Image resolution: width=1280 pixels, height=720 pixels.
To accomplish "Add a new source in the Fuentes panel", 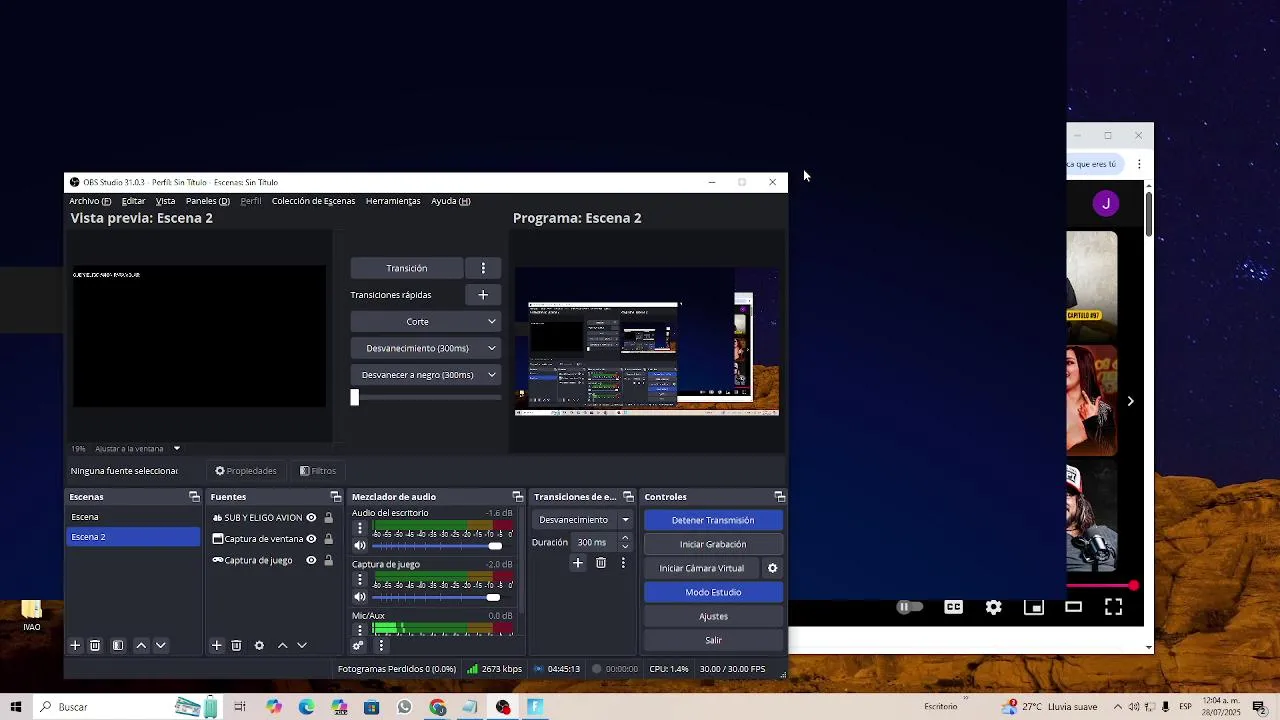I will coord(216,646).
